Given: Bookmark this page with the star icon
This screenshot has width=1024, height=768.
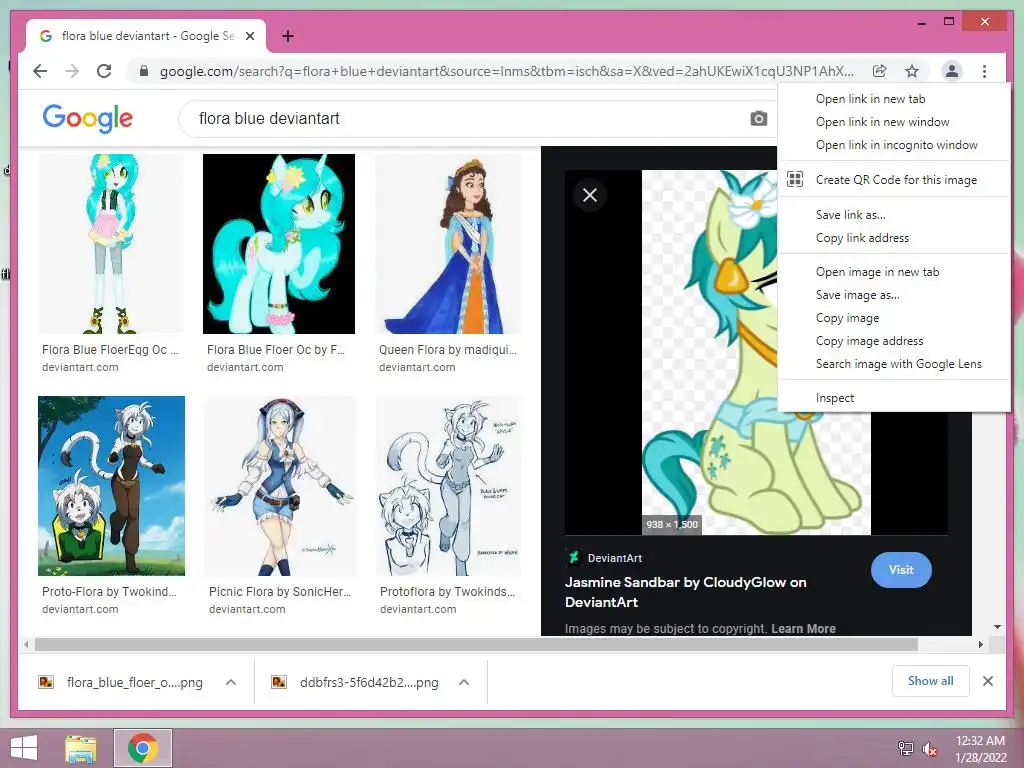Looking at the screenshot, I should click(x=912, y=71).
